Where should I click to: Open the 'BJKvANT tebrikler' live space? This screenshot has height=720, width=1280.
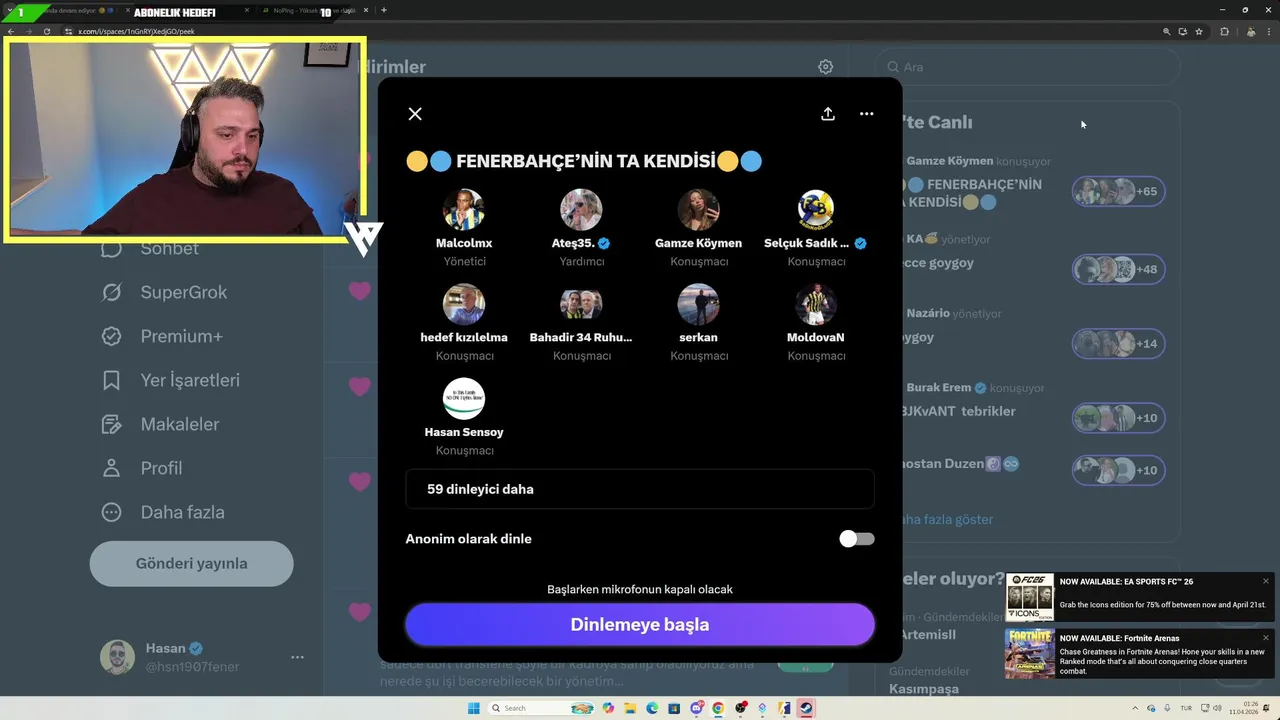[x=958, y=411]
